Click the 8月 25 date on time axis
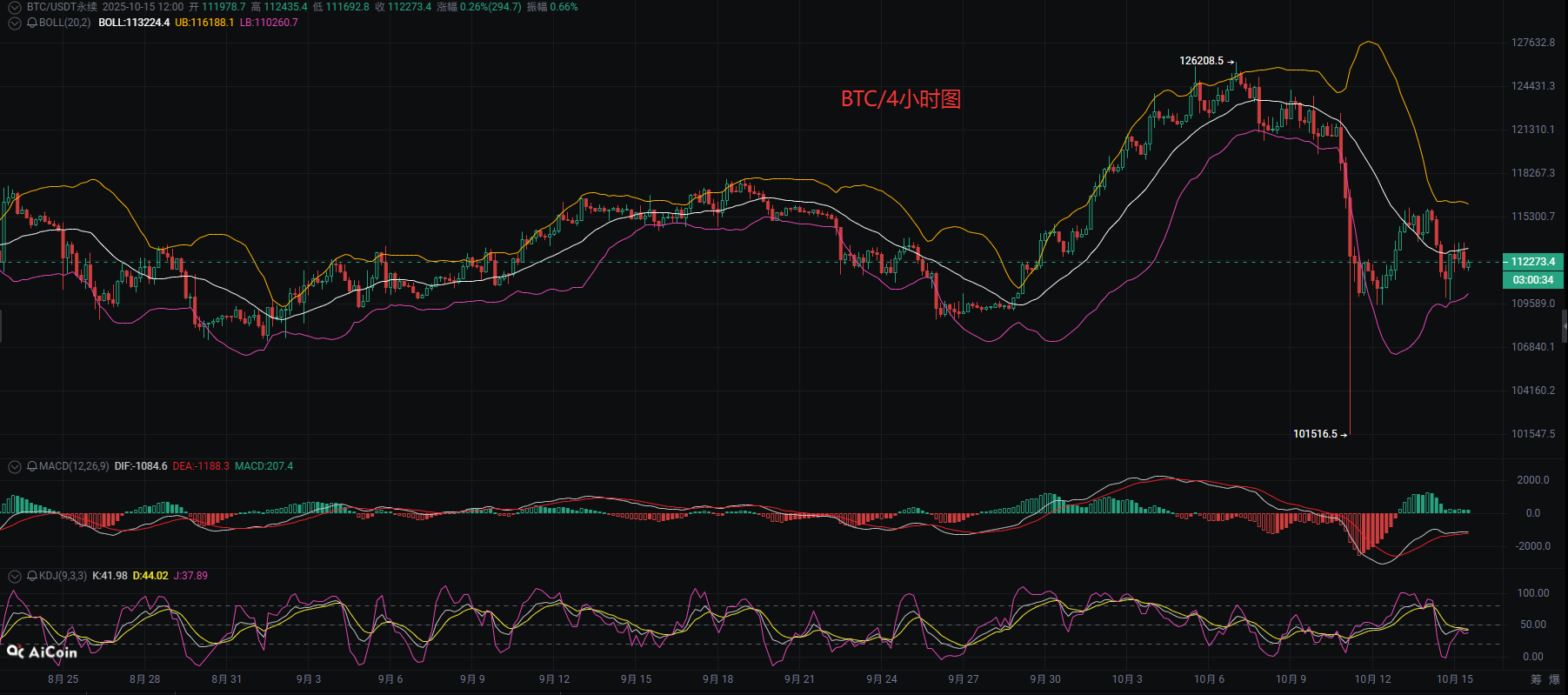 [63, 679]
